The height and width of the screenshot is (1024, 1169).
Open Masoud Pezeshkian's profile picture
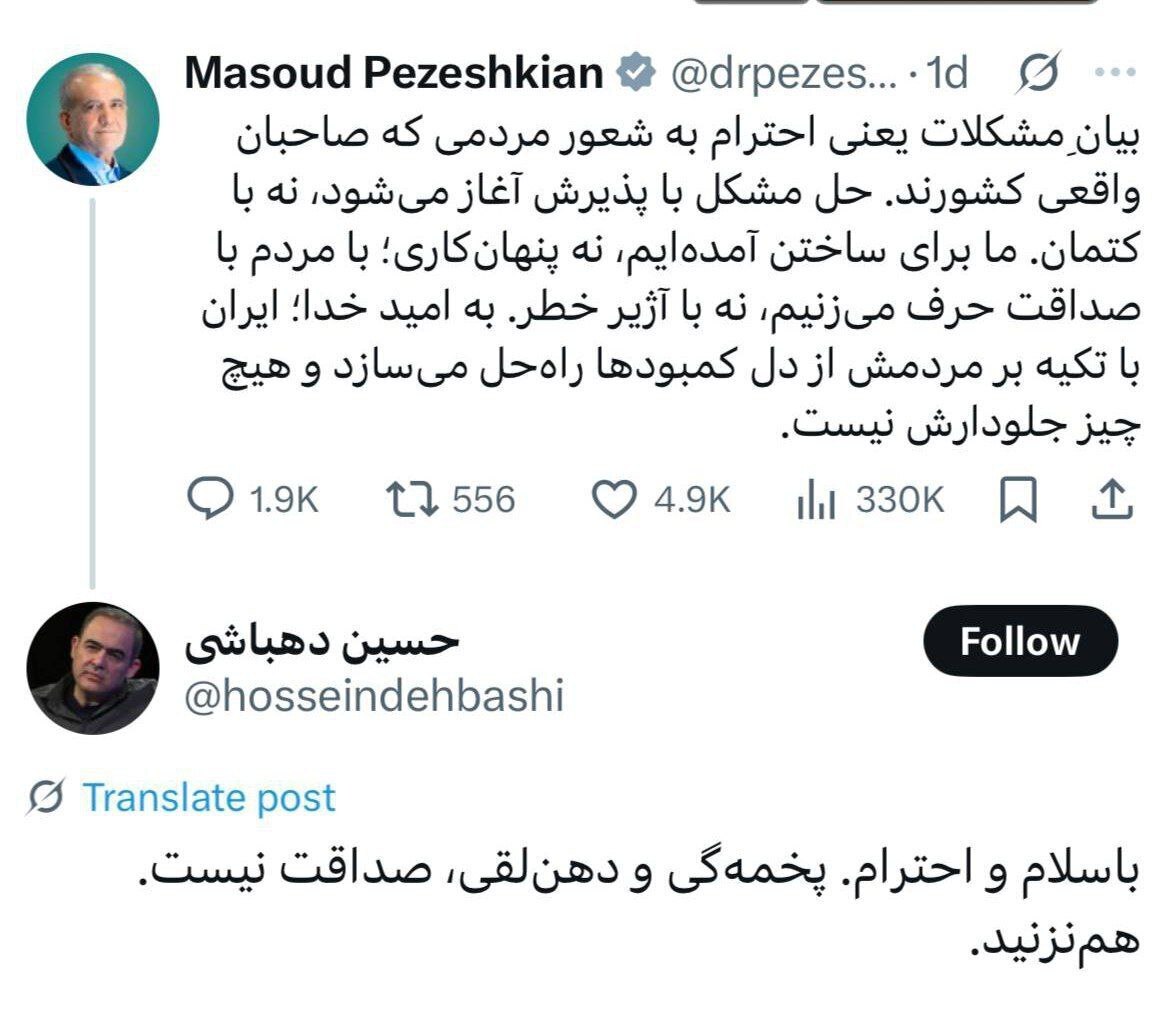[92, 119]
